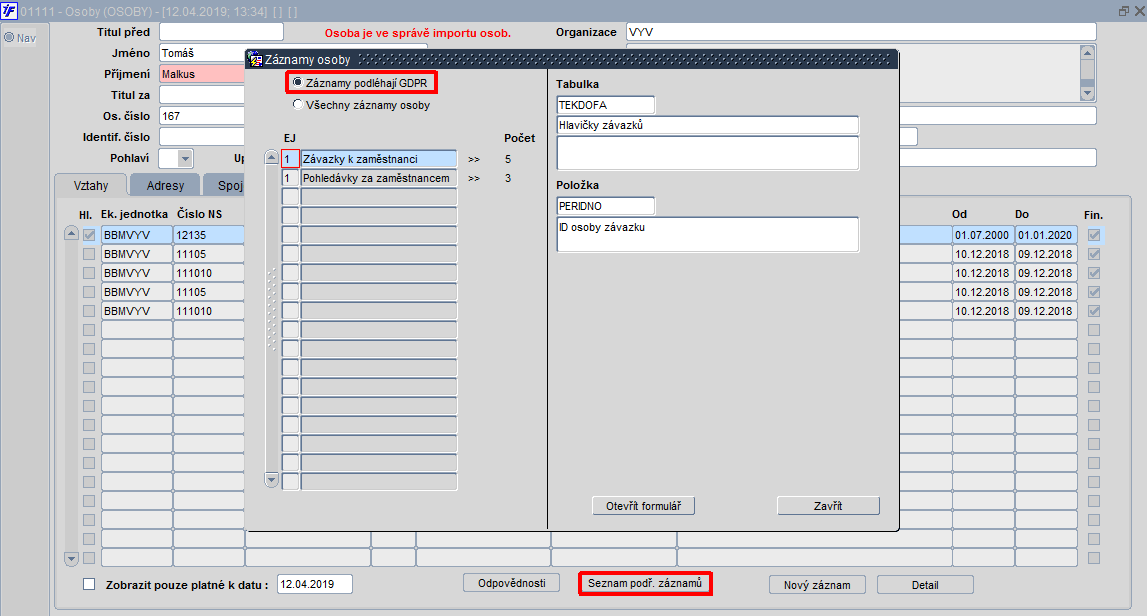Click the Jméno field containing Tomáš
1147x616 pixels.
click(x=203, y=53)
